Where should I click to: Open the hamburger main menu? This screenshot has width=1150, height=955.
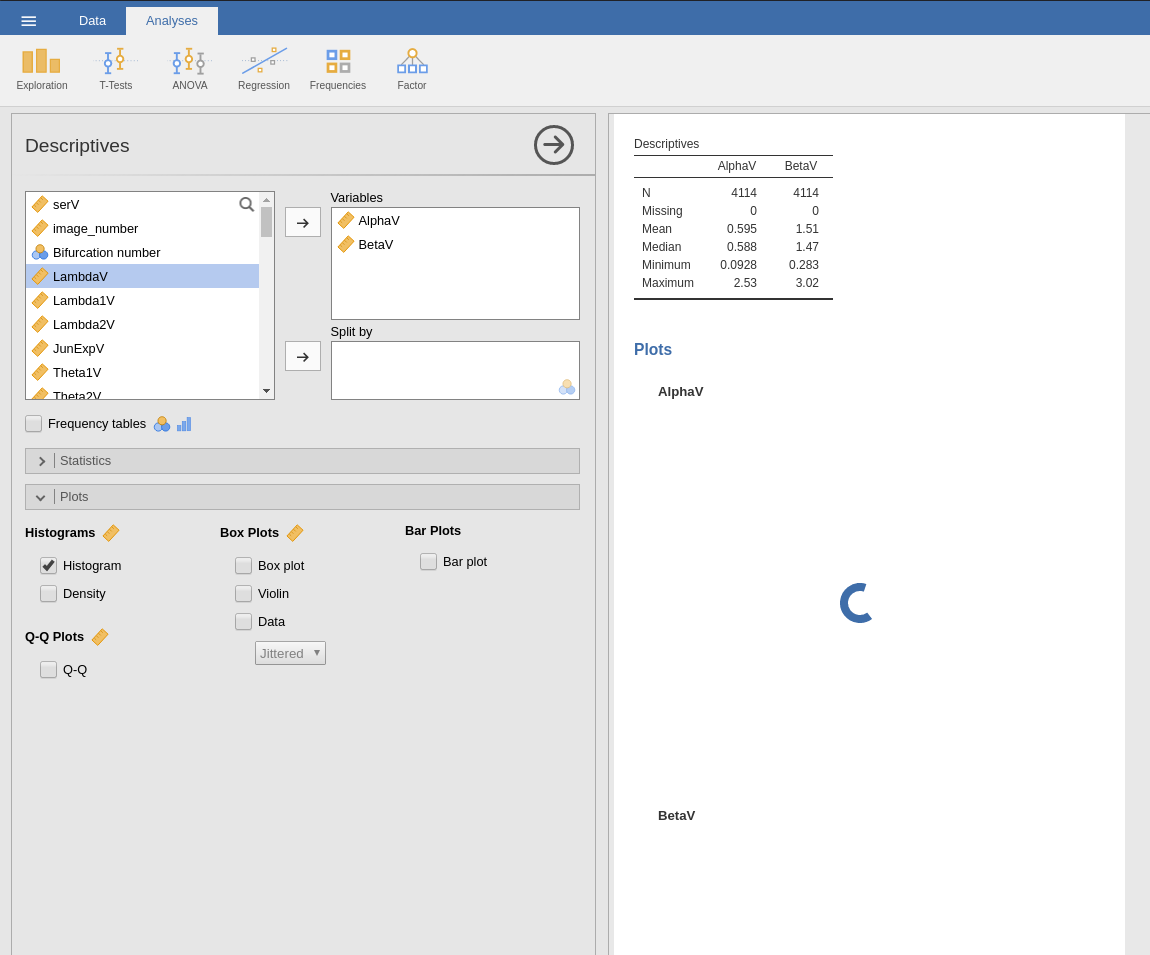coord(29,21)
